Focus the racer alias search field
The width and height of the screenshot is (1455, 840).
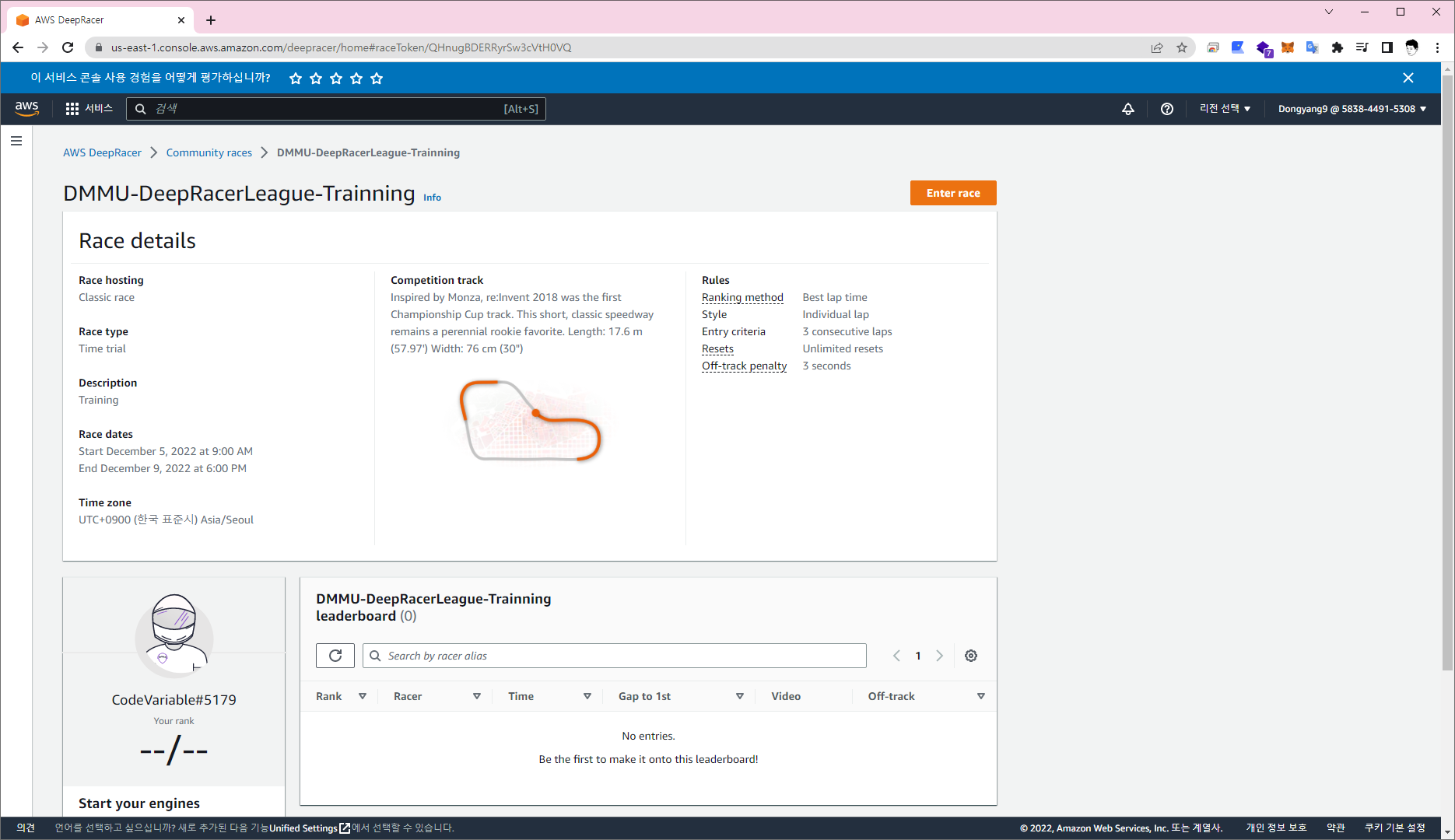[615, 656]
